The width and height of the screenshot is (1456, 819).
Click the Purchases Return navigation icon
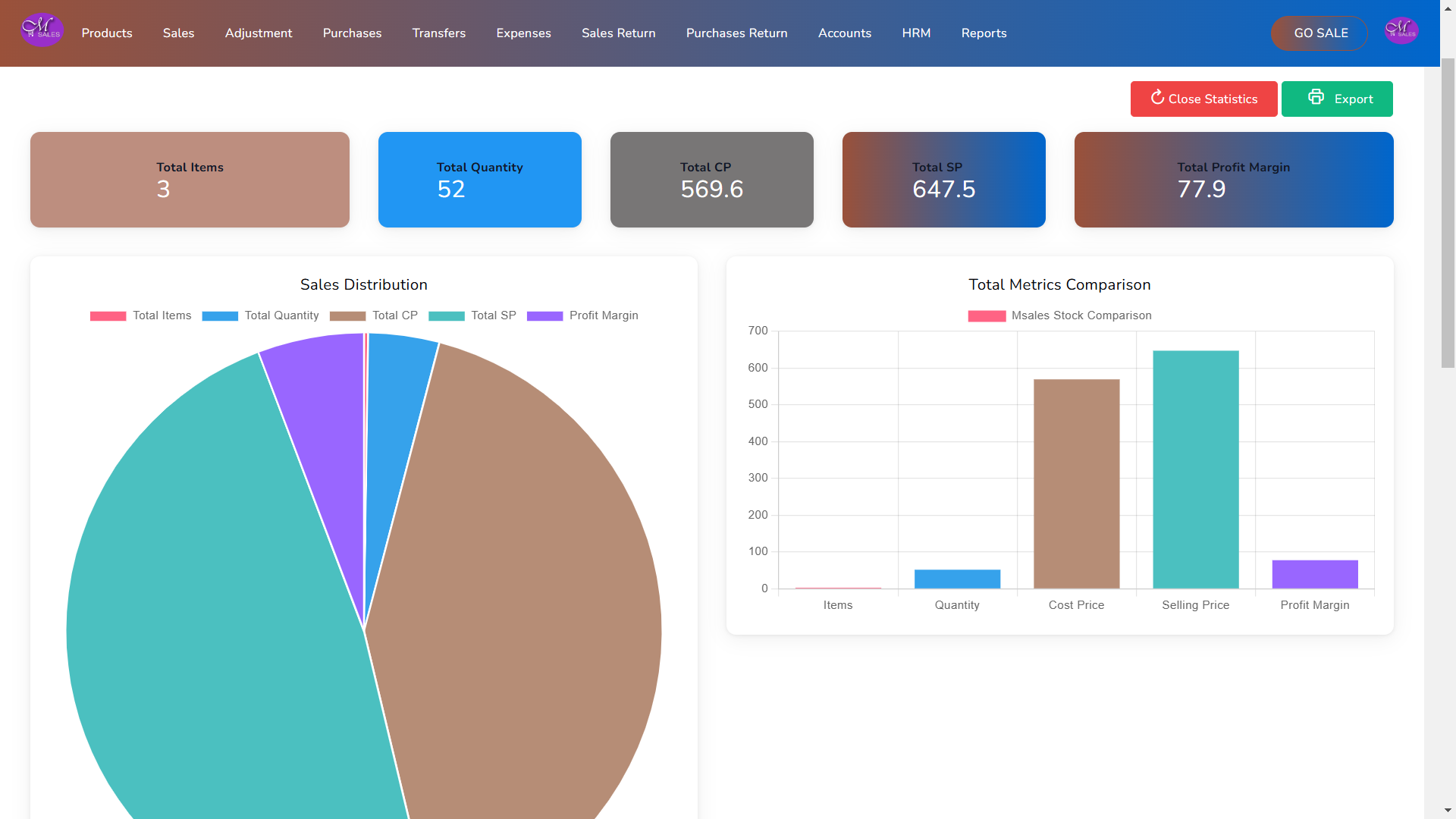tap(737, 33)
